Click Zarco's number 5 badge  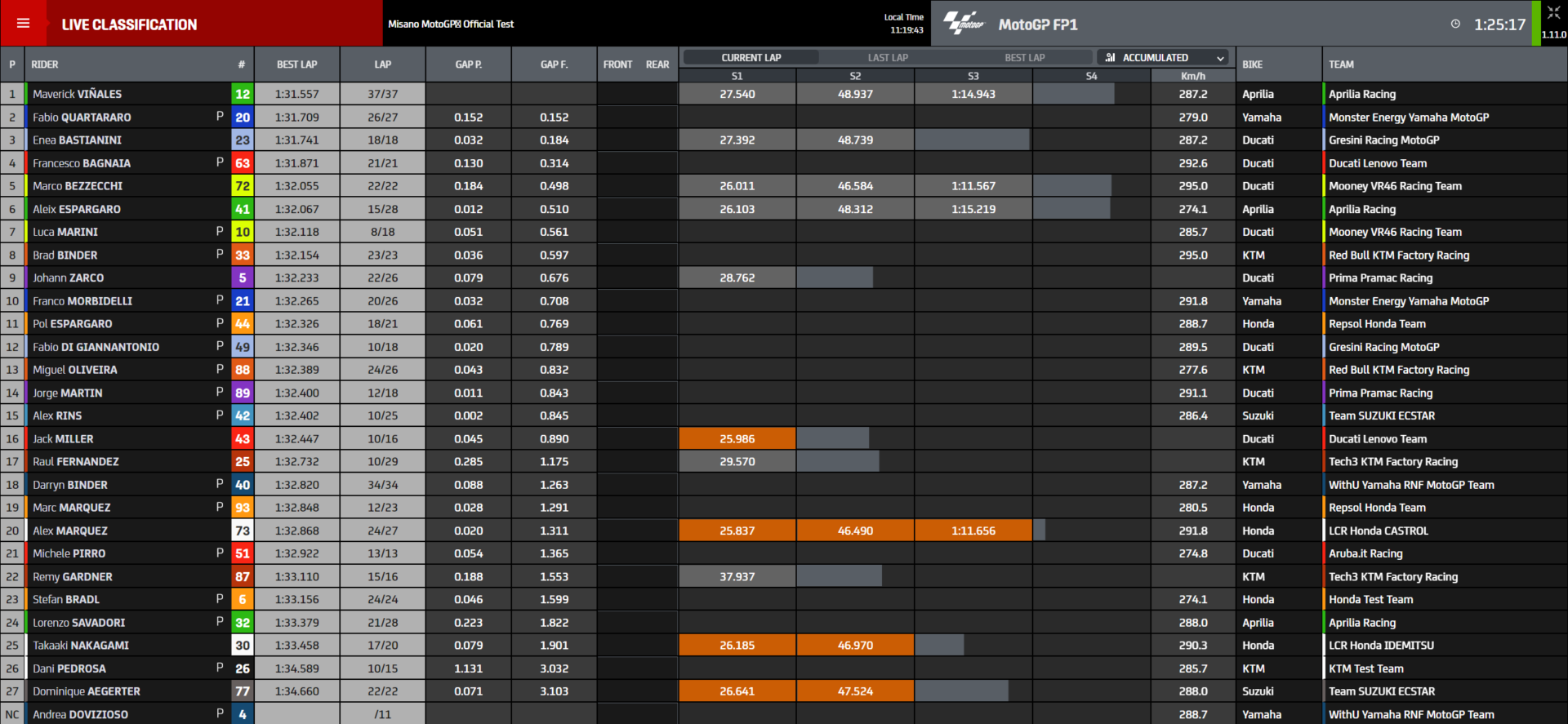(243, 278)
